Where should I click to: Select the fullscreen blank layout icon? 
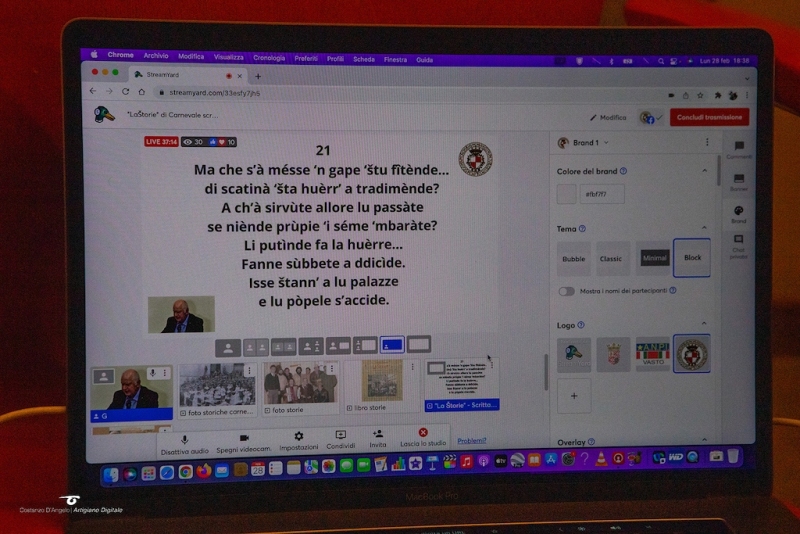(419, 344)
